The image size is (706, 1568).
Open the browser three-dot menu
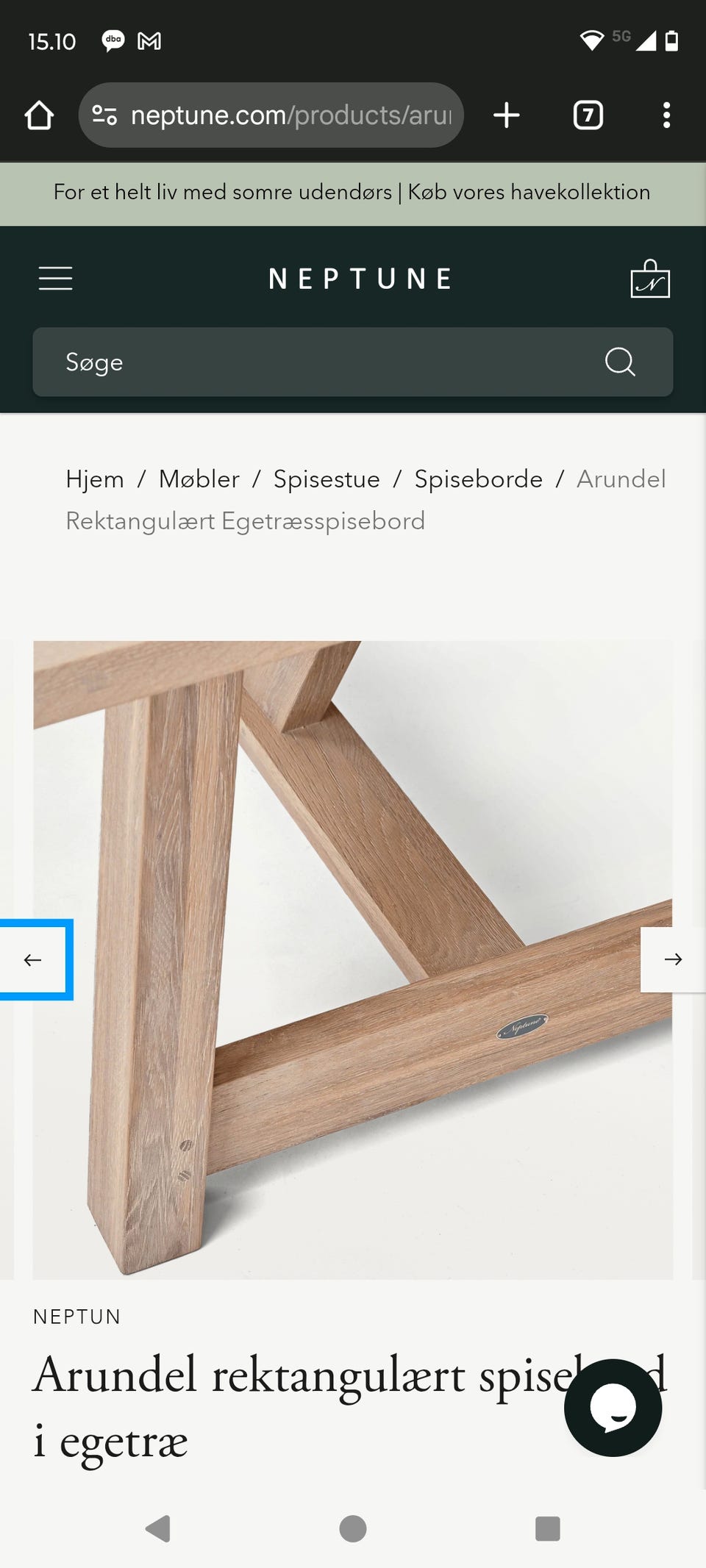(x=666, y=115)
